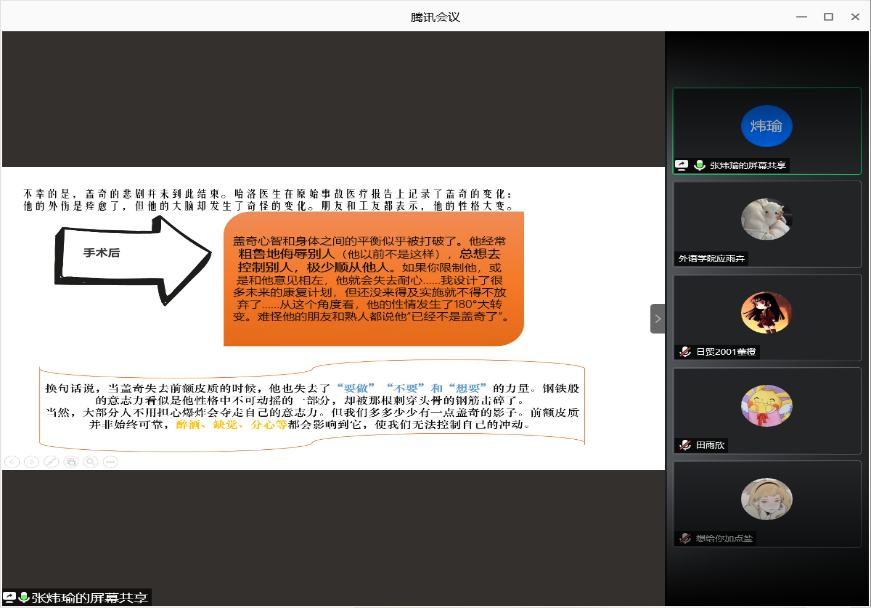Click the muted mic icon beside 想给你加点盐

(x=685, y=538)
